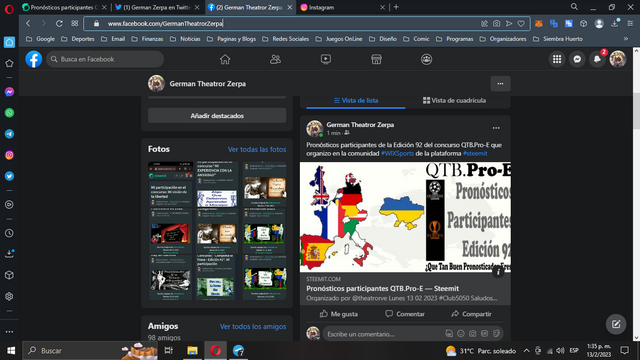Viewport: 640px width, 360px height.
Task: Open the Groups icon in Facebook navbar
Action: (x=427, y=60)
